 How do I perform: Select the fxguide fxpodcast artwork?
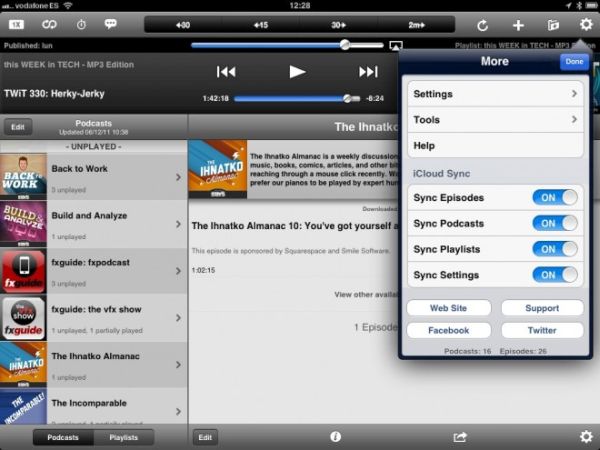pyautogui.click(x=23, y=271)
